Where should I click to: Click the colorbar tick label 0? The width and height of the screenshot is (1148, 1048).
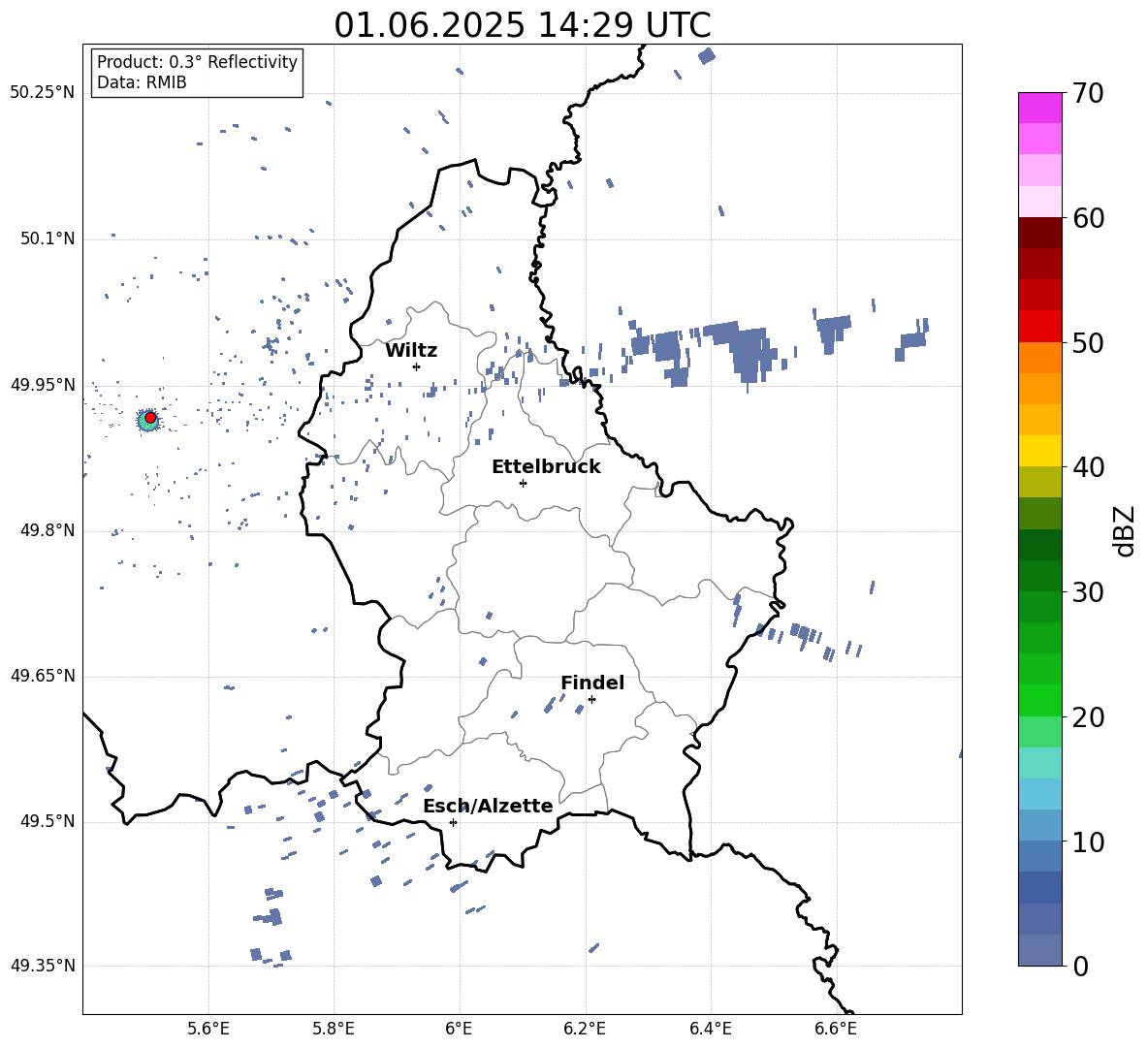(x=1080, y=966)
